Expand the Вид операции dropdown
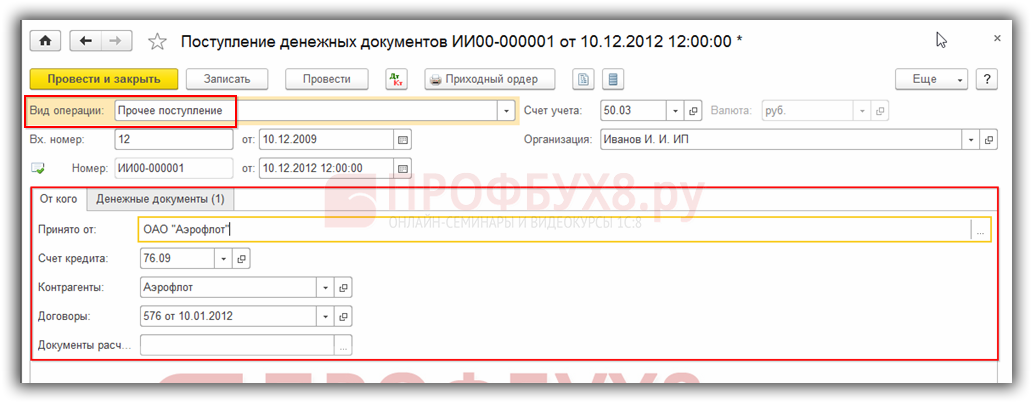The width and height of the screenshot is (1032, 403). click(505, 111)
